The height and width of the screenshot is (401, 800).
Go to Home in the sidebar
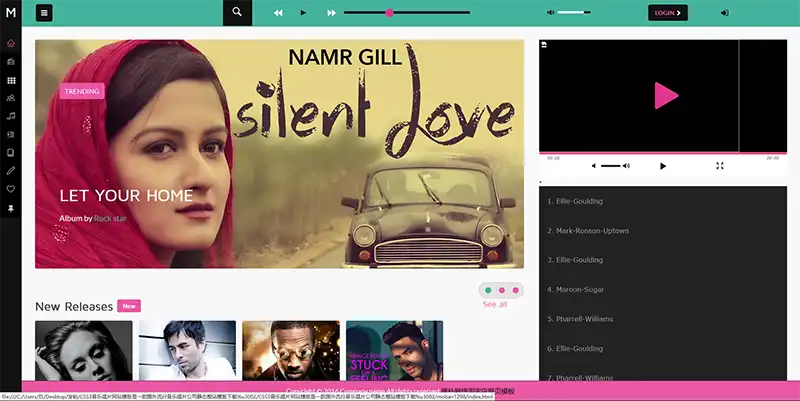(11, 43)
